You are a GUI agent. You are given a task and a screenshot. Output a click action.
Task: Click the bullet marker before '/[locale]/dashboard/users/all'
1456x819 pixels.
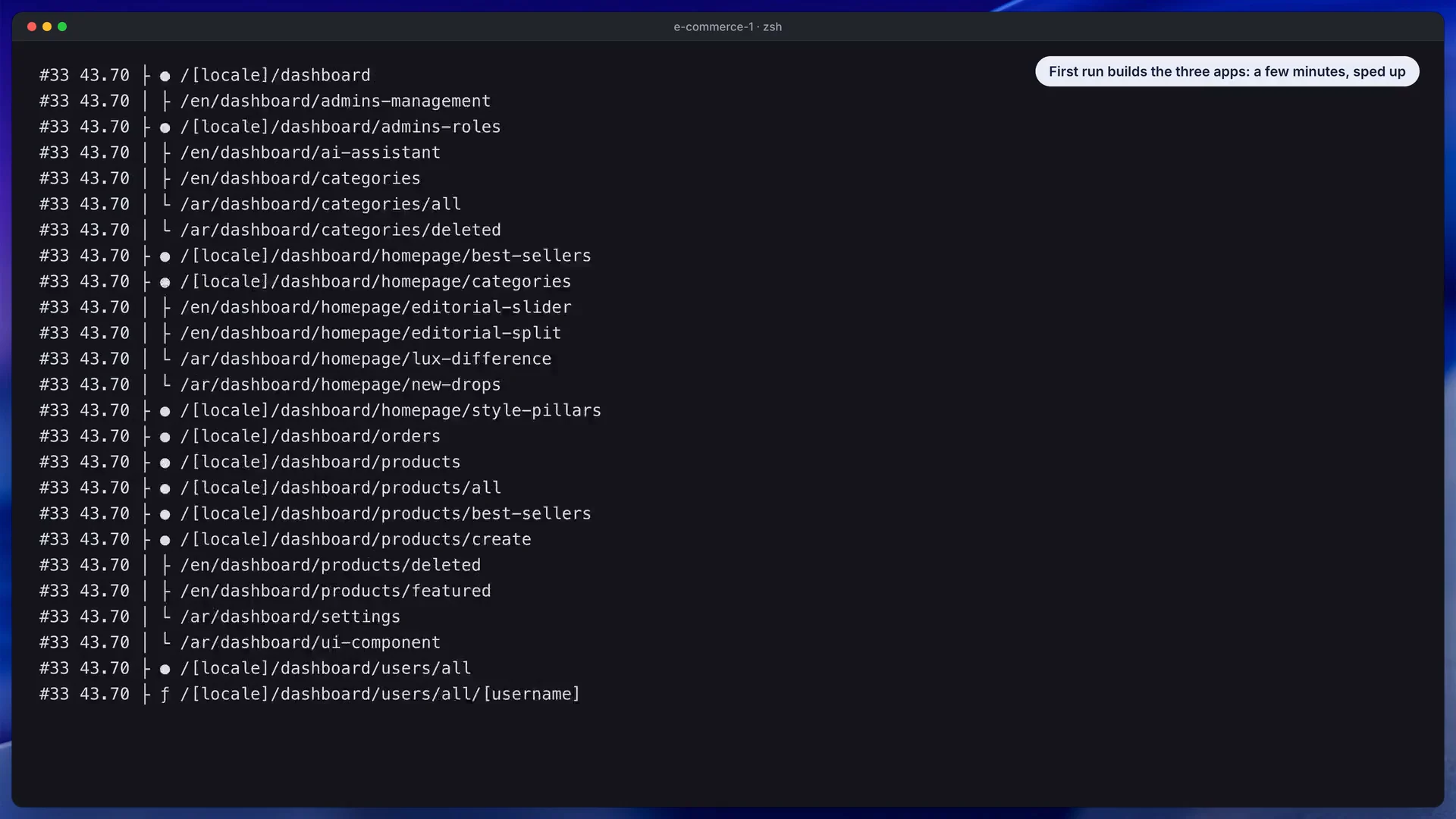click(x=165, y=670)
